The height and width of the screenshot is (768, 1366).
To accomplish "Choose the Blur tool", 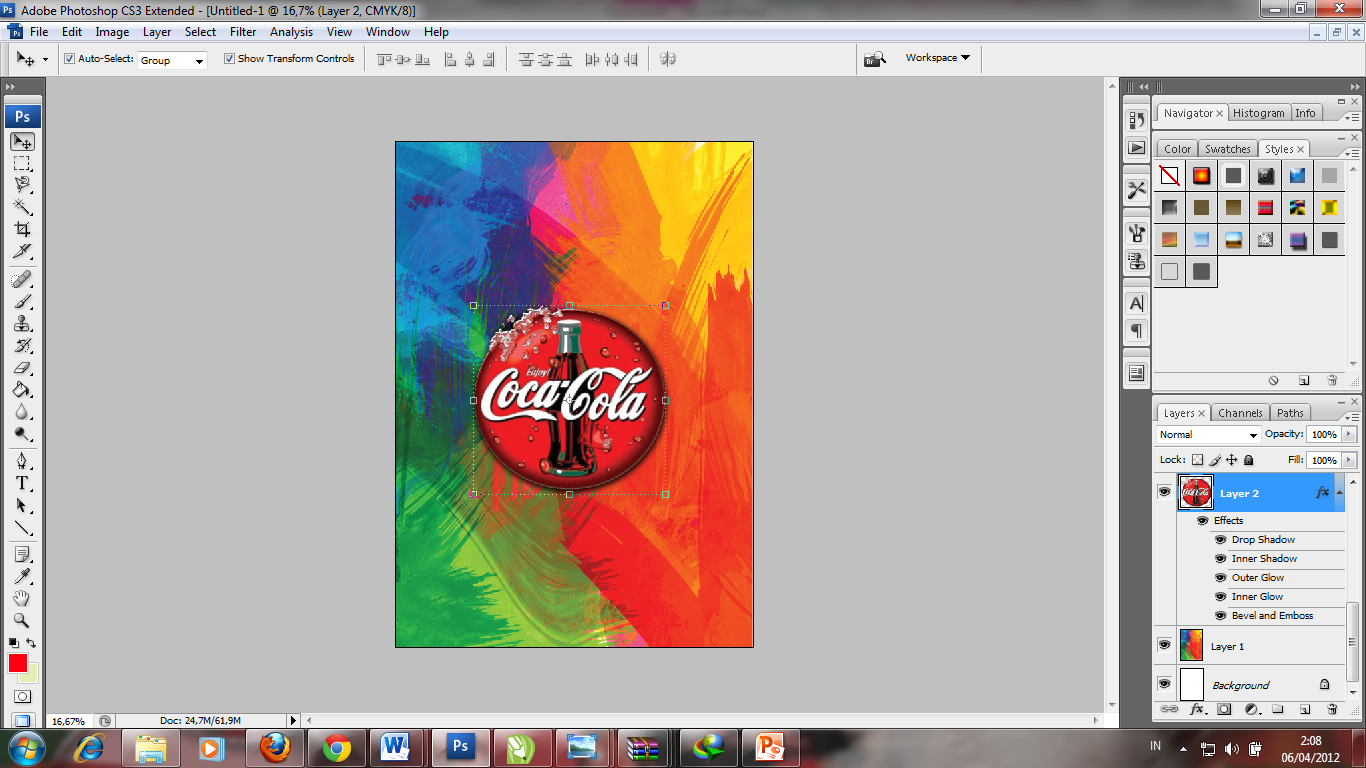I will point(22,411).
